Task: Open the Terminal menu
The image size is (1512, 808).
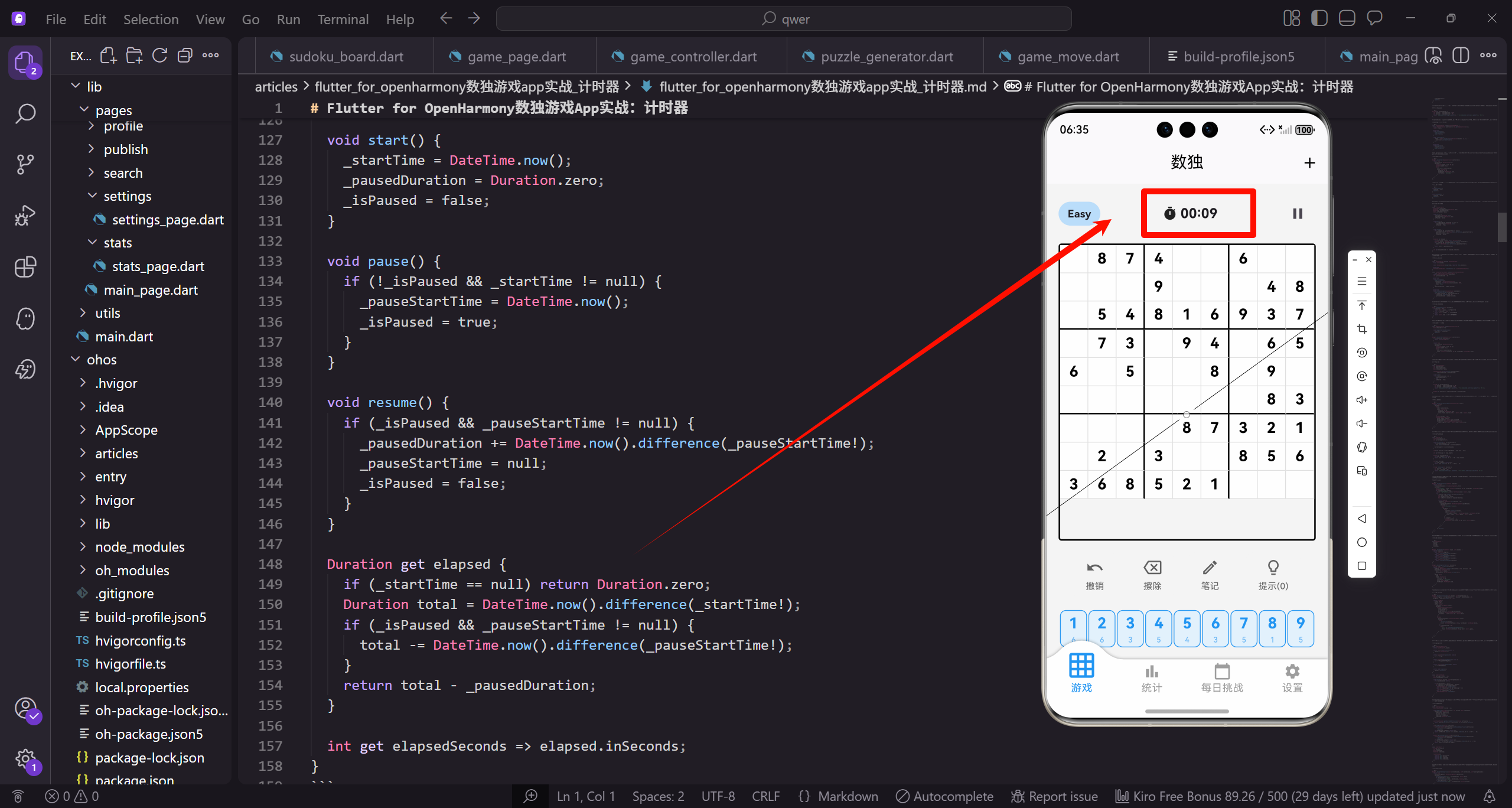Action: click(343, 19)
